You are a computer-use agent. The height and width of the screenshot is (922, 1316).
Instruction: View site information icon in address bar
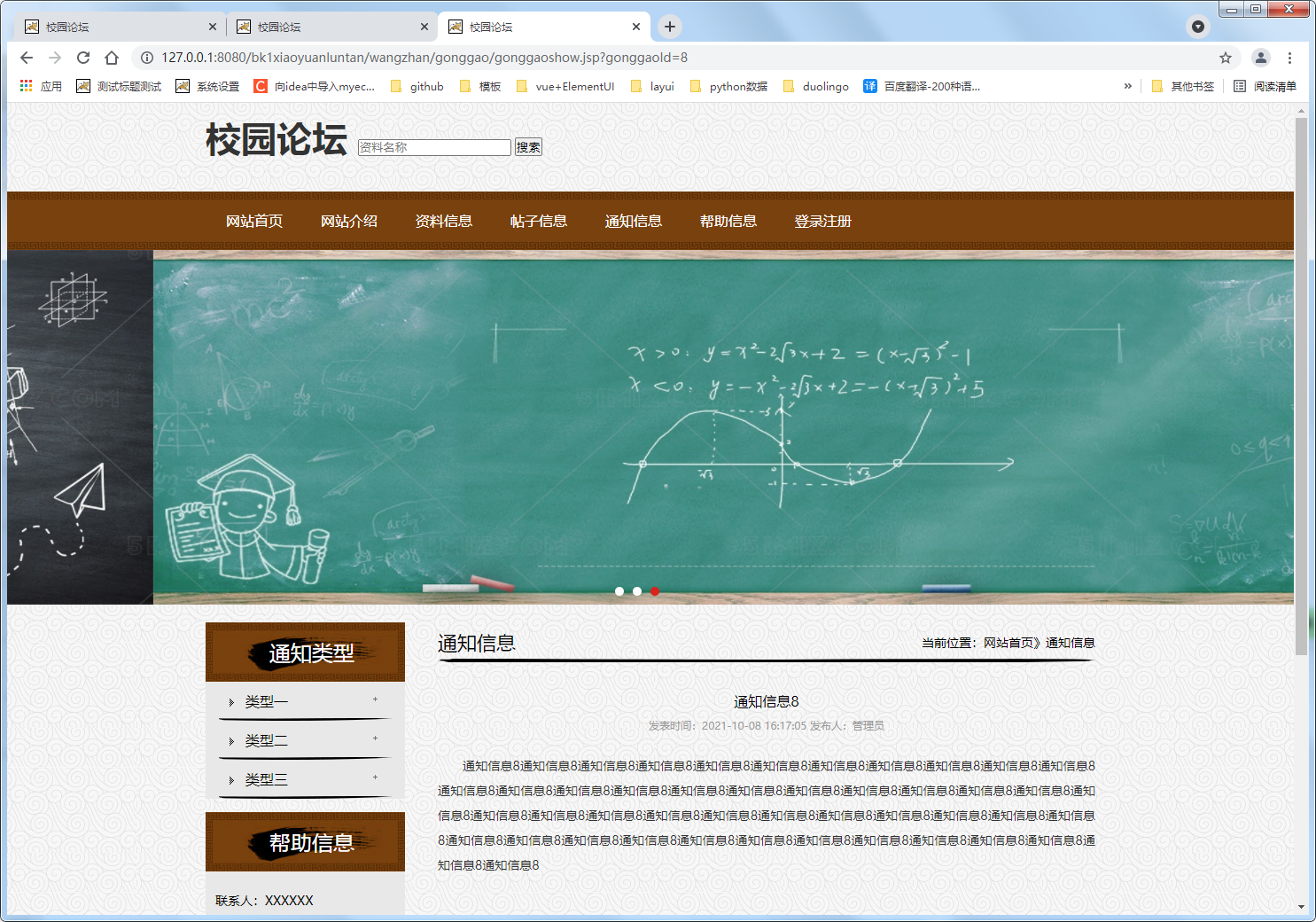[147, 58]
